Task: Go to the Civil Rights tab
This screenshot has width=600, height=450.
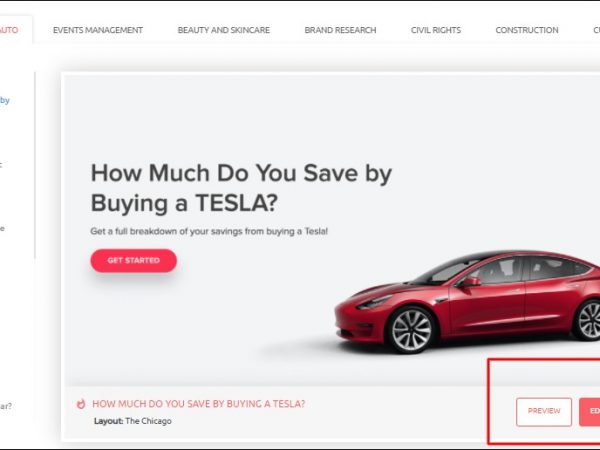Action: [x=436, y=30]
